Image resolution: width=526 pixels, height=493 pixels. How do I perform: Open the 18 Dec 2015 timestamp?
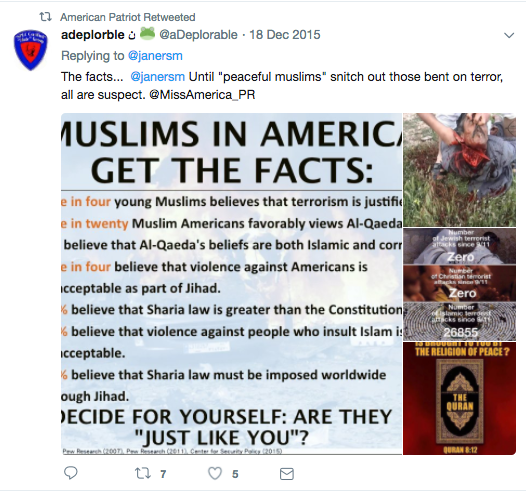(285, 35)
